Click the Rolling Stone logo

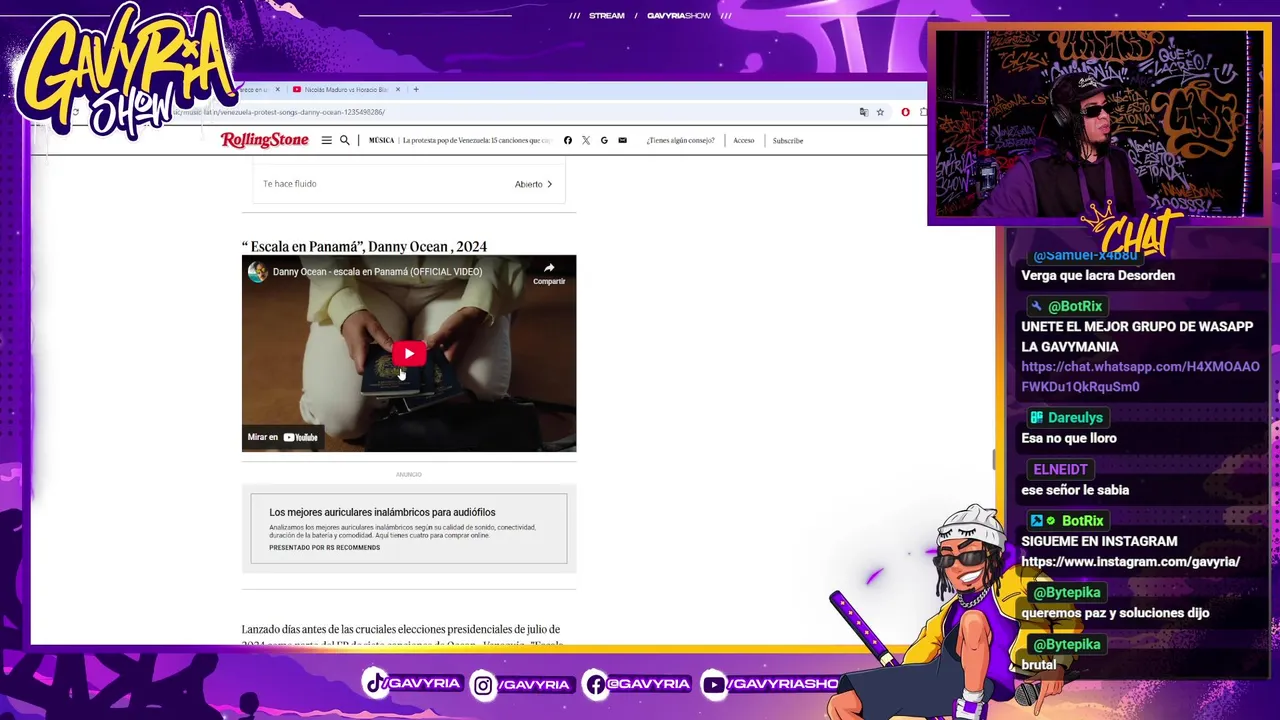coord(265,140)
